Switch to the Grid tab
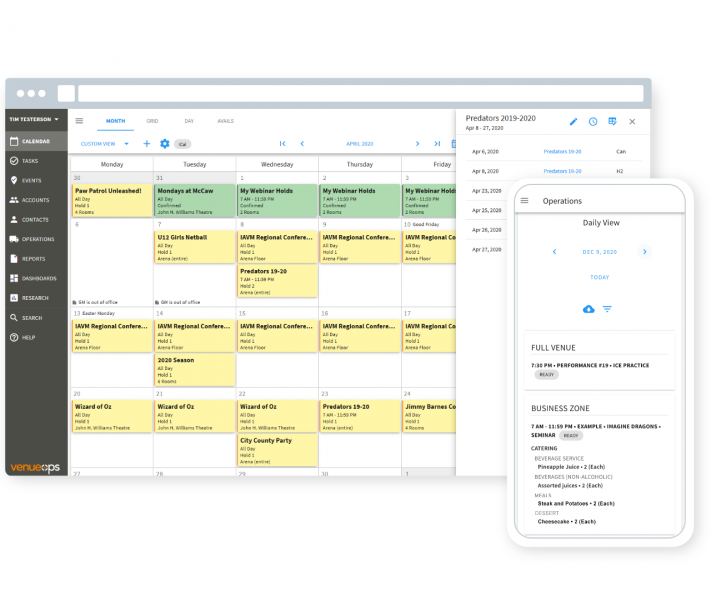This screenshot has height=600, width=711. click(152, 121)
